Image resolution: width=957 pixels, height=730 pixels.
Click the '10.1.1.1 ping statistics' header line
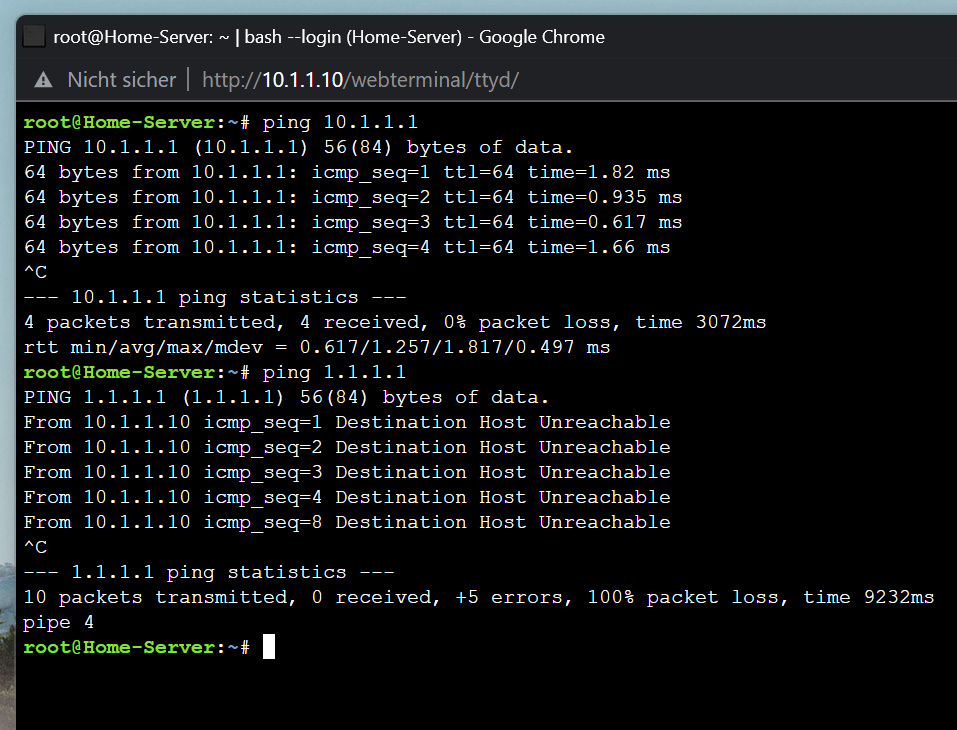tap(215, 297)
